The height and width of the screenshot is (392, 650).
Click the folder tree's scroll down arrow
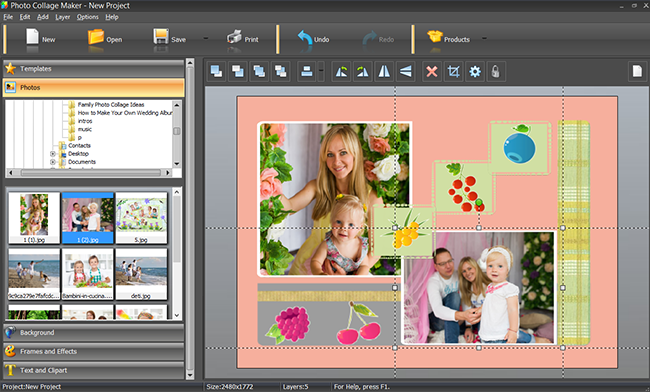(177, 164)
